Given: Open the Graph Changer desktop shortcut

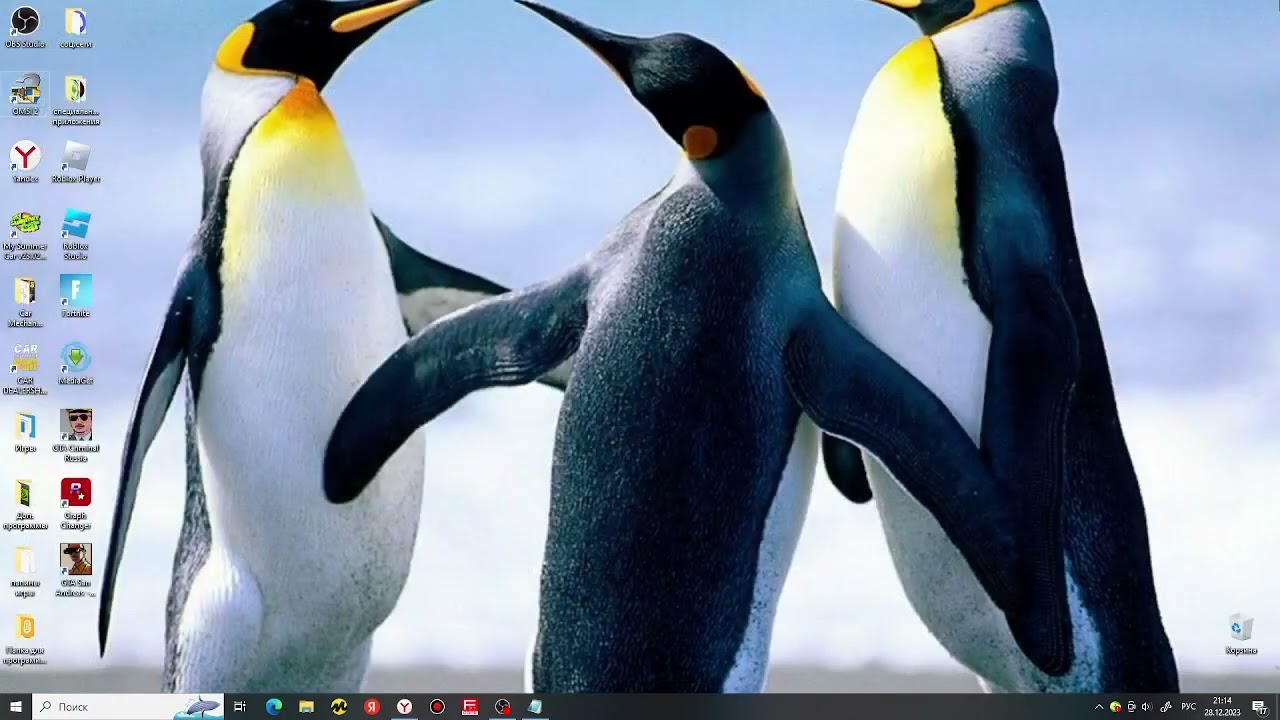Looking at the screenshot, I should point(76,504).
